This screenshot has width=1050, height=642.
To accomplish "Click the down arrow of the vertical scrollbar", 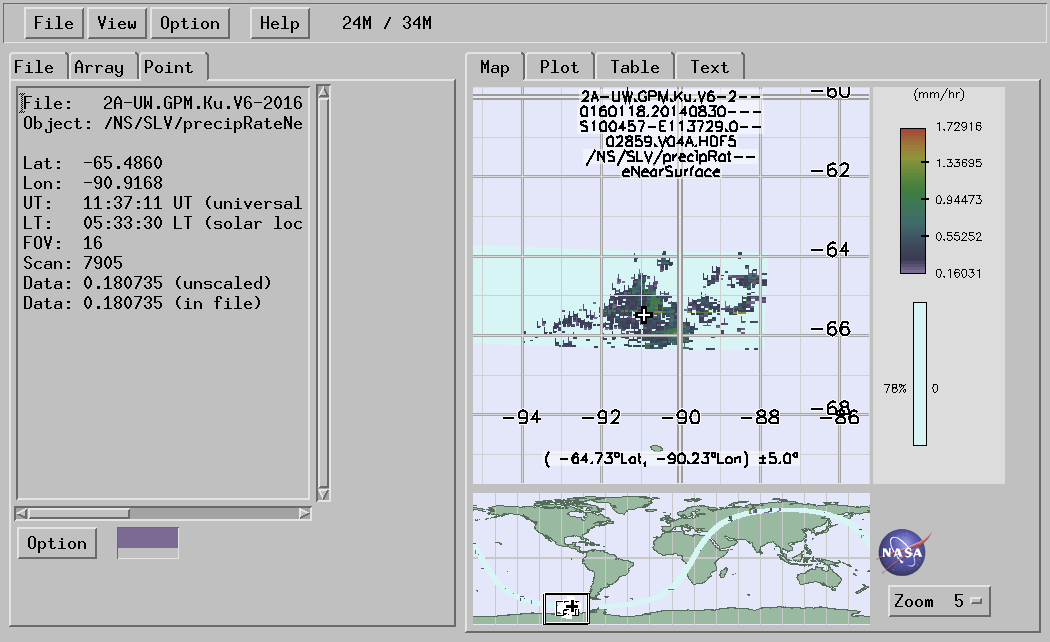I will [323, 494].
